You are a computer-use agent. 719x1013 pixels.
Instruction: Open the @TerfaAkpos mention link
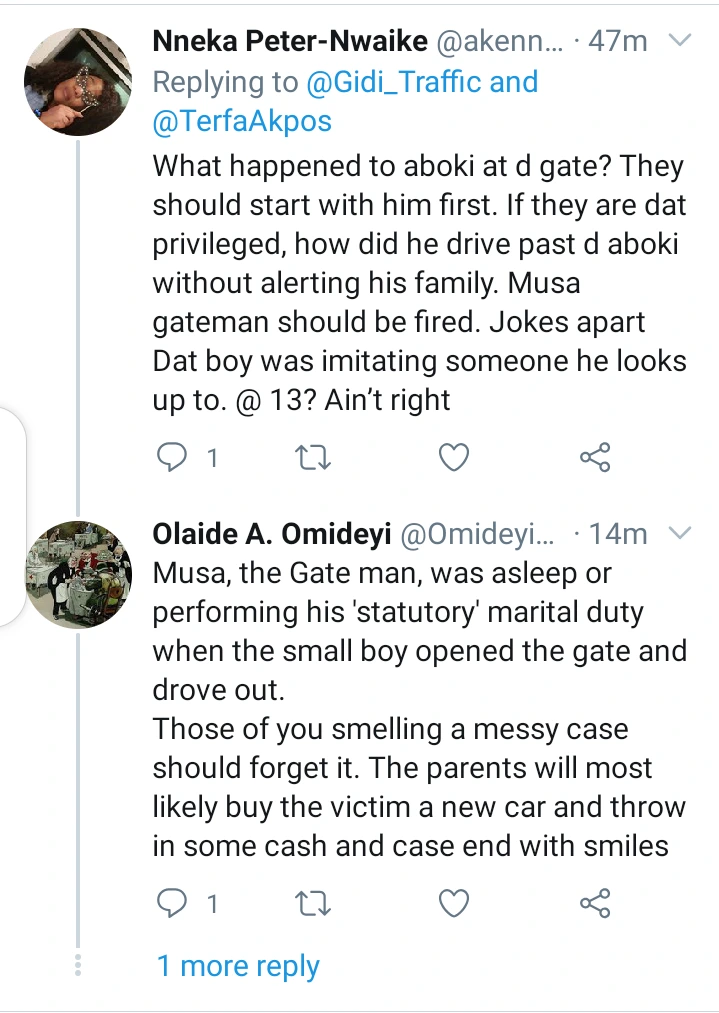[243, 121]
